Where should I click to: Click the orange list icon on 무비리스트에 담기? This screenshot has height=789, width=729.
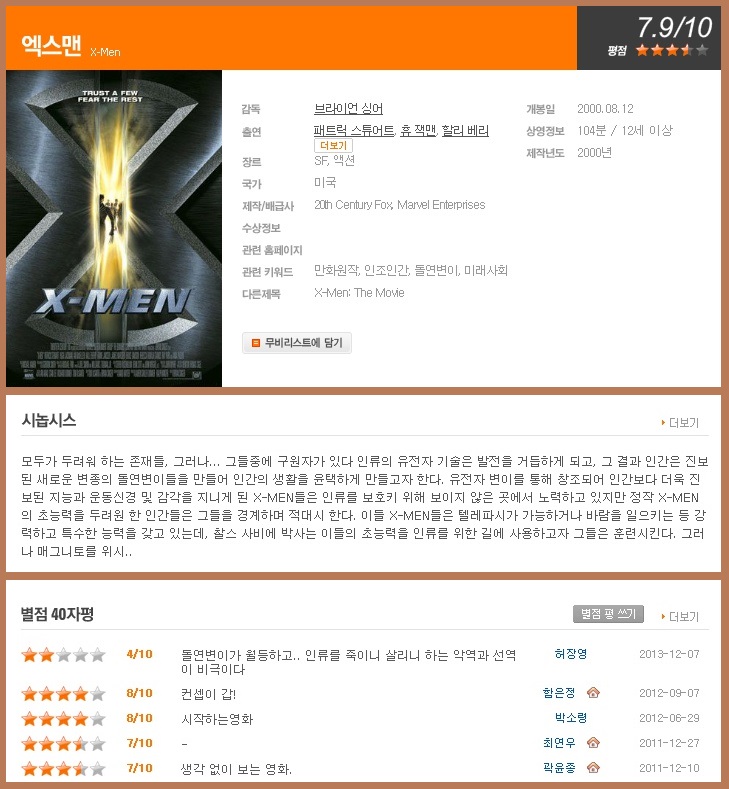256,343
